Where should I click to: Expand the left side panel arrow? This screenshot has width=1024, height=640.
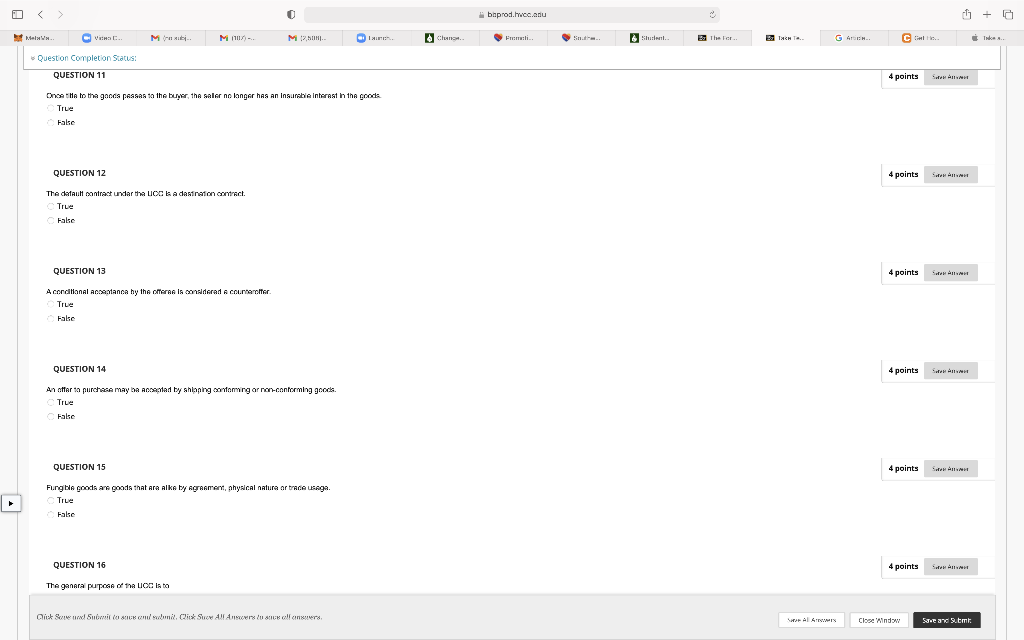point(11,504)
